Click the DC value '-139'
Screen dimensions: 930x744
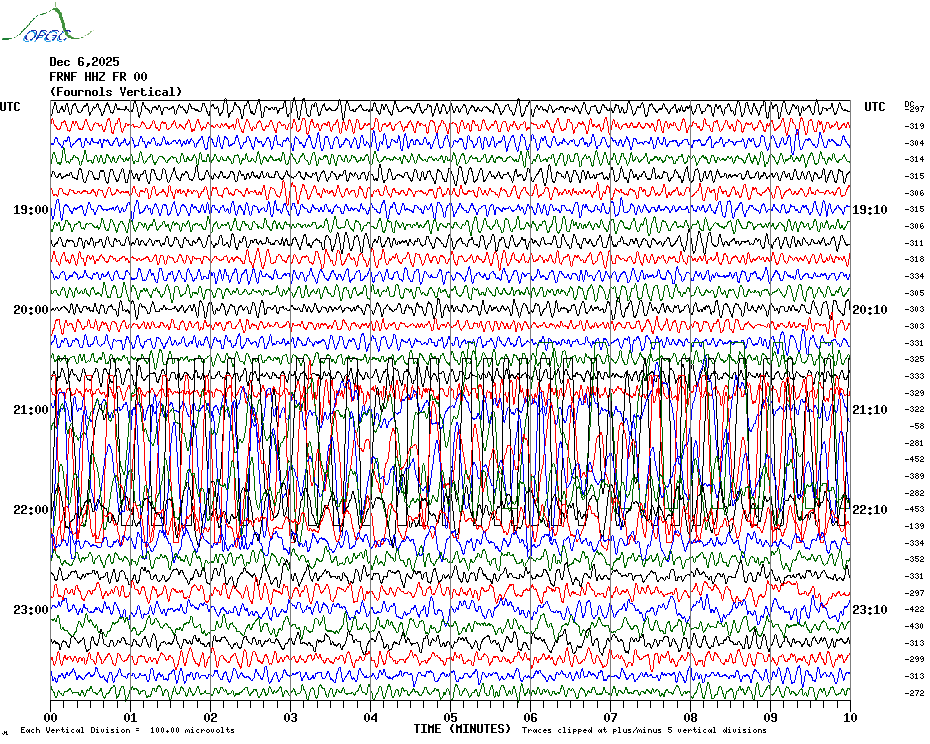[915, 526]
